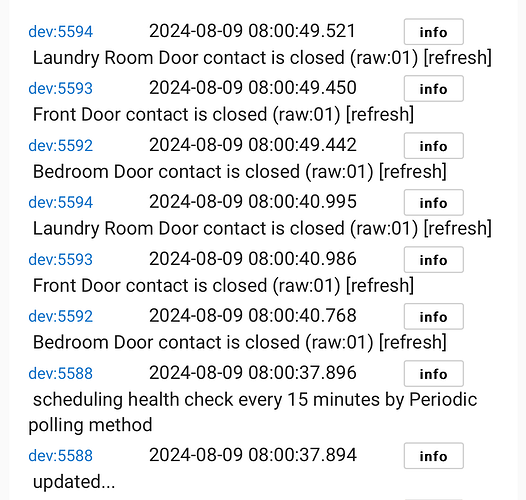This screenshot has width=526, height=500.
Task: Click info button for 08:00:40.986 entry
Action: coord(433,260)
